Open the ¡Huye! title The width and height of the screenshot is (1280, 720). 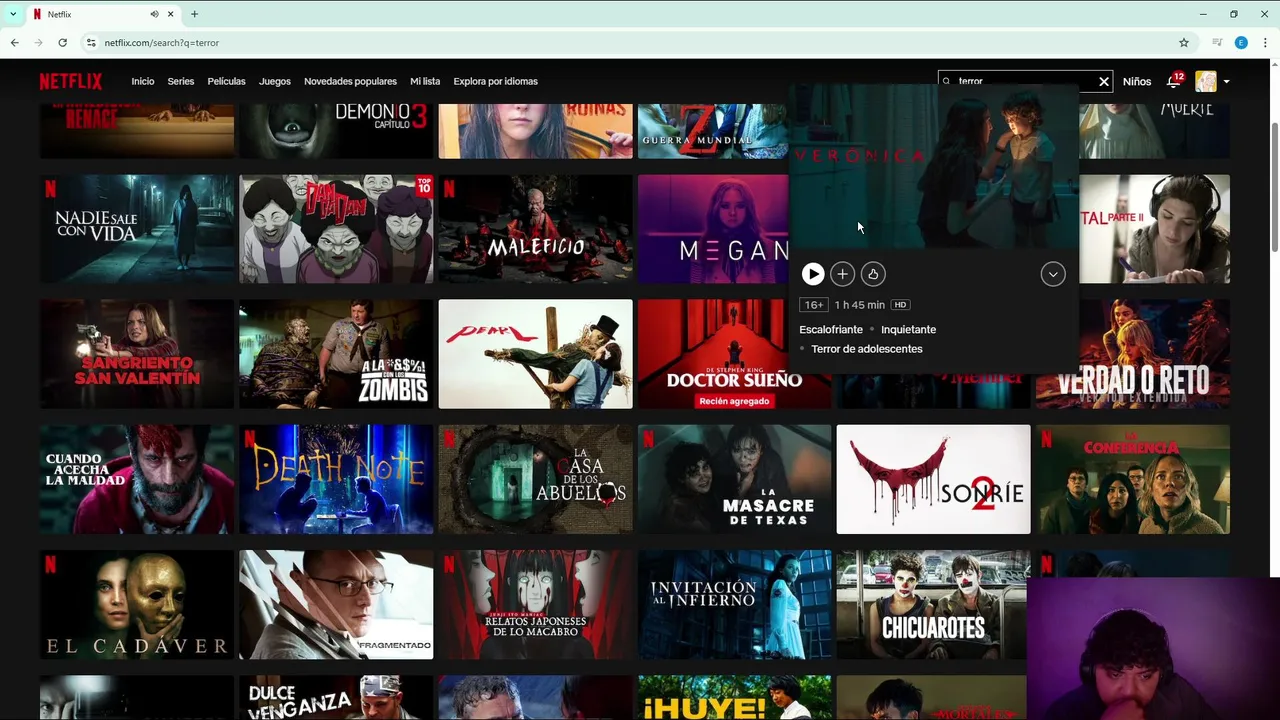coord(735,698)
